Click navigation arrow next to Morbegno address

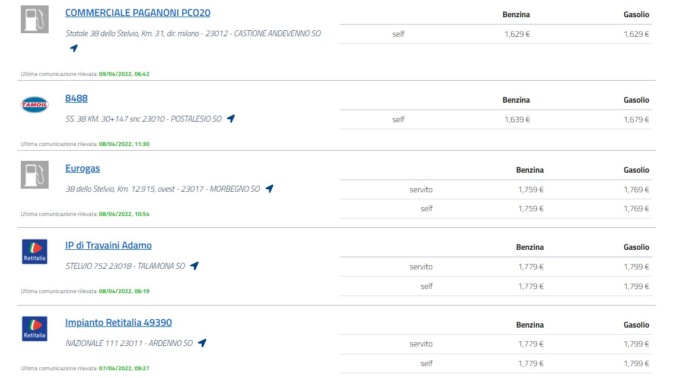coord(269,189)
